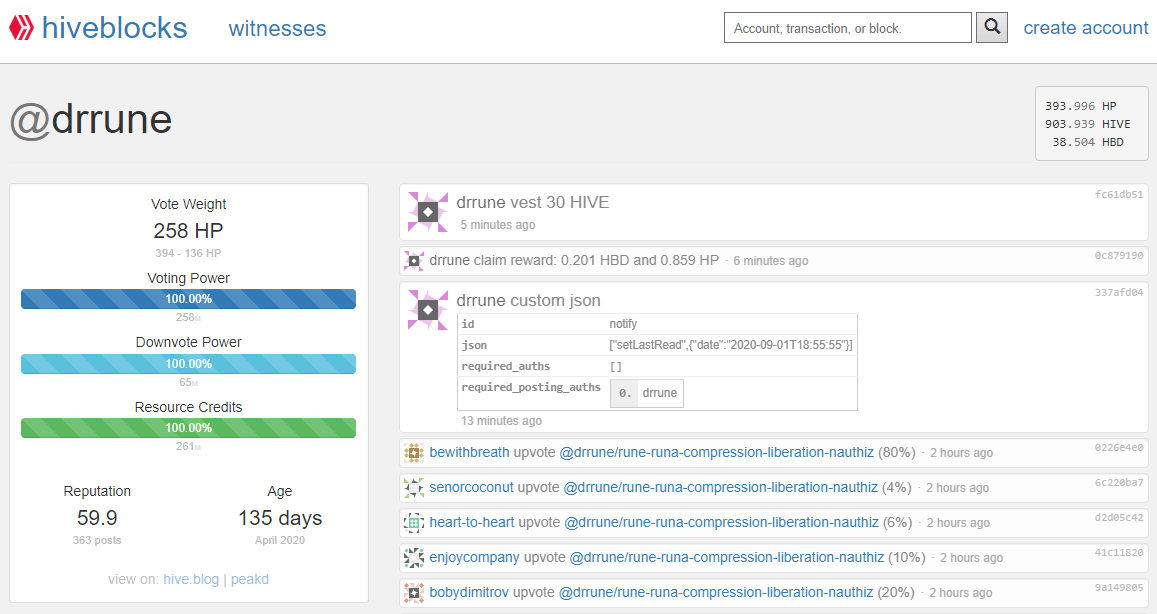Open post link upvoted by enjoycompany

(x=727, y=558)
